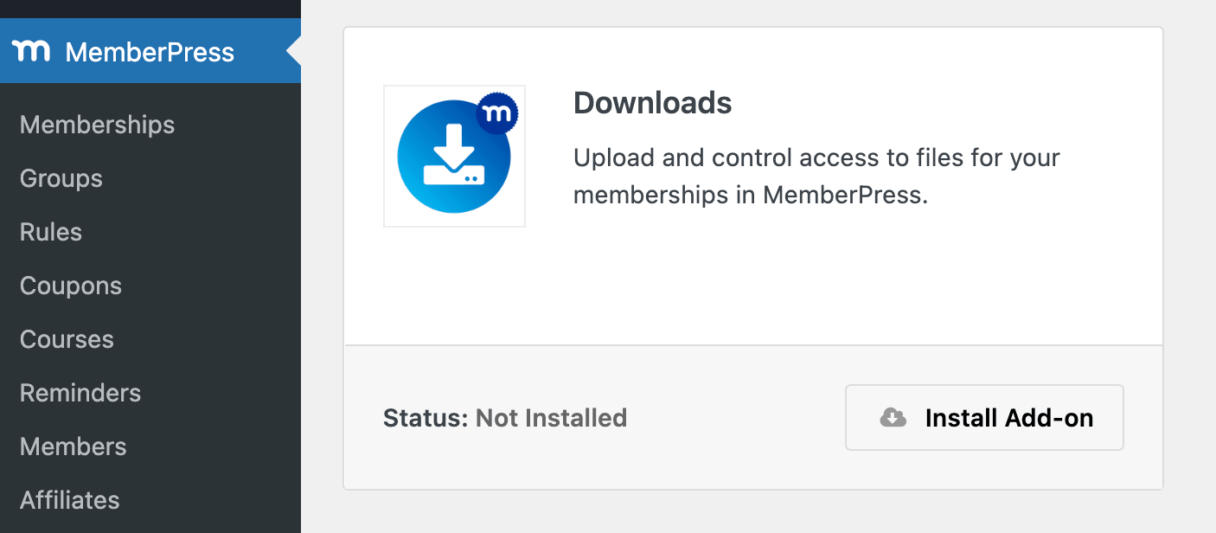This screenshot has height=533, width=1216.
Task: Click the Downloads add-on thumbnail image
Action: point(454,157)
